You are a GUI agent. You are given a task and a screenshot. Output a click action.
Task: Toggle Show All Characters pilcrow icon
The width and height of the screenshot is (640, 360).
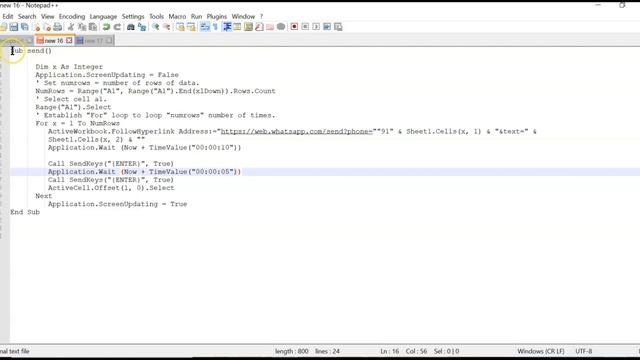(216, 27)
